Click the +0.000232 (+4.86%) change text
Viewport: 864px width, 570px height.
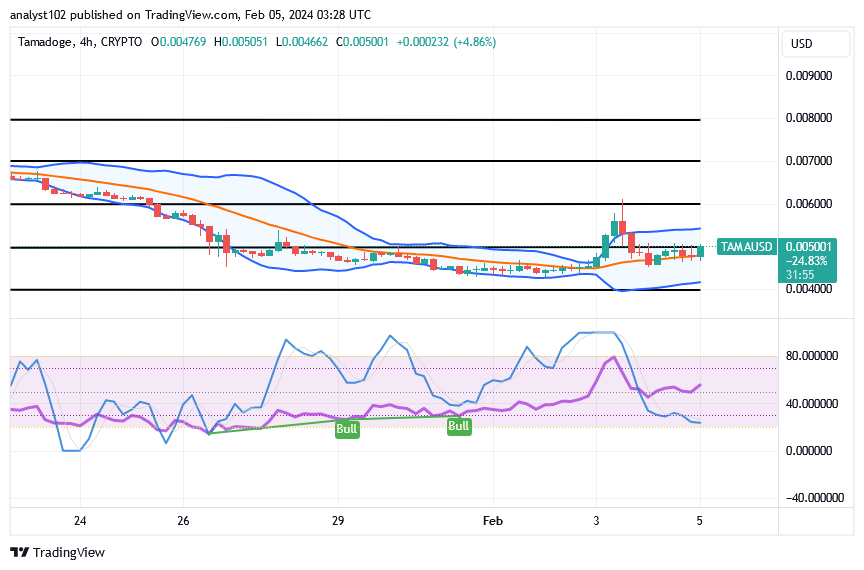[446, 42]
